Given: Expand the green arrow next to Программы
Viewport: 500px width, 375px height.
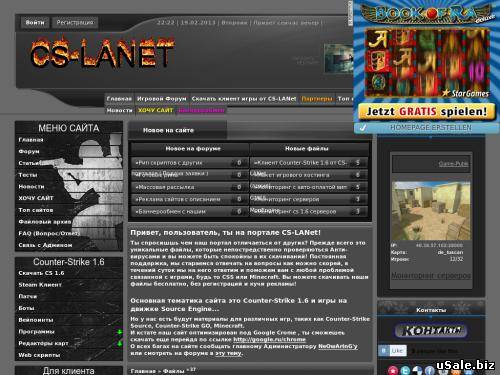Looking at the screenshot, I should tap(119, 332).
